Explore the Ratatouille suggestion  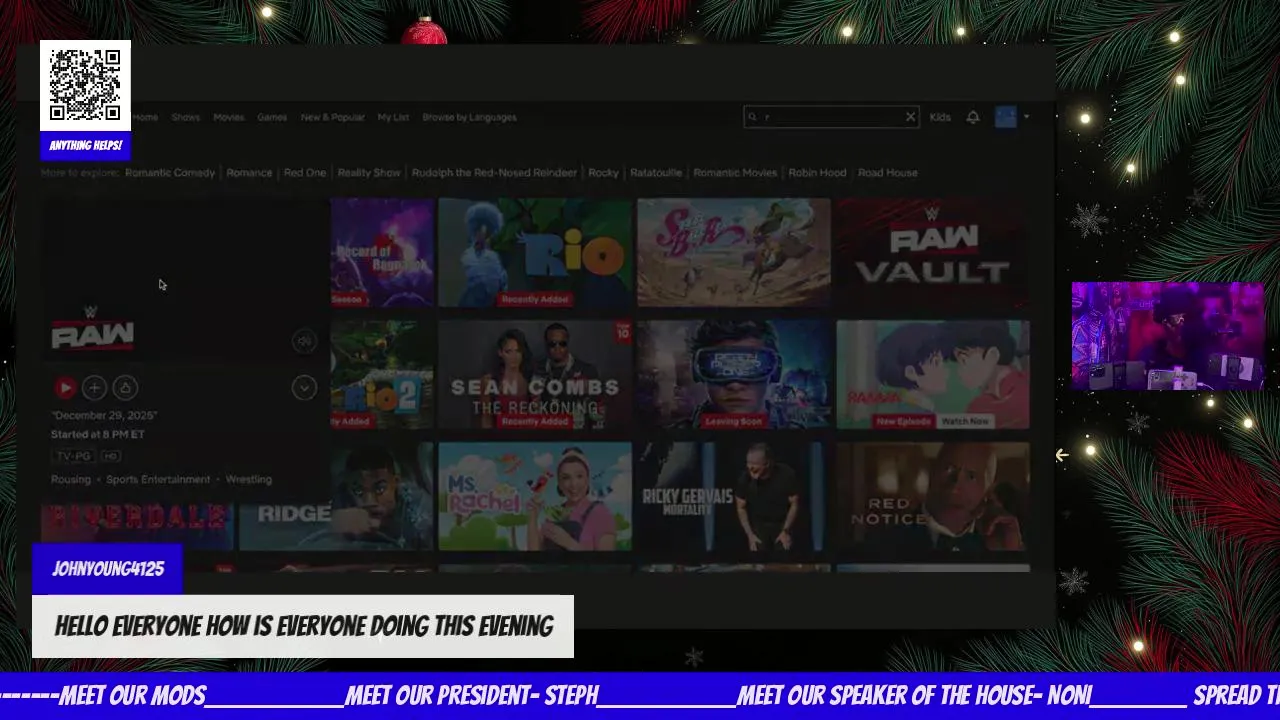point(656,173)
